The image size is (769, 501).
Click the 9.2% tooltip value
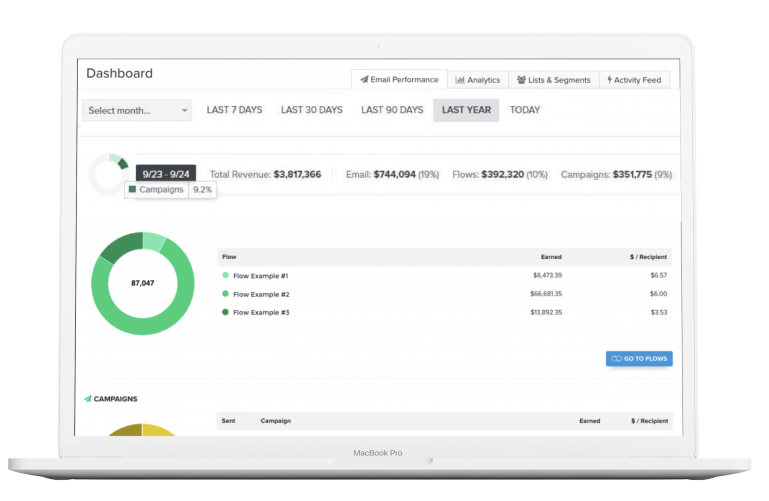coord(203,190)
